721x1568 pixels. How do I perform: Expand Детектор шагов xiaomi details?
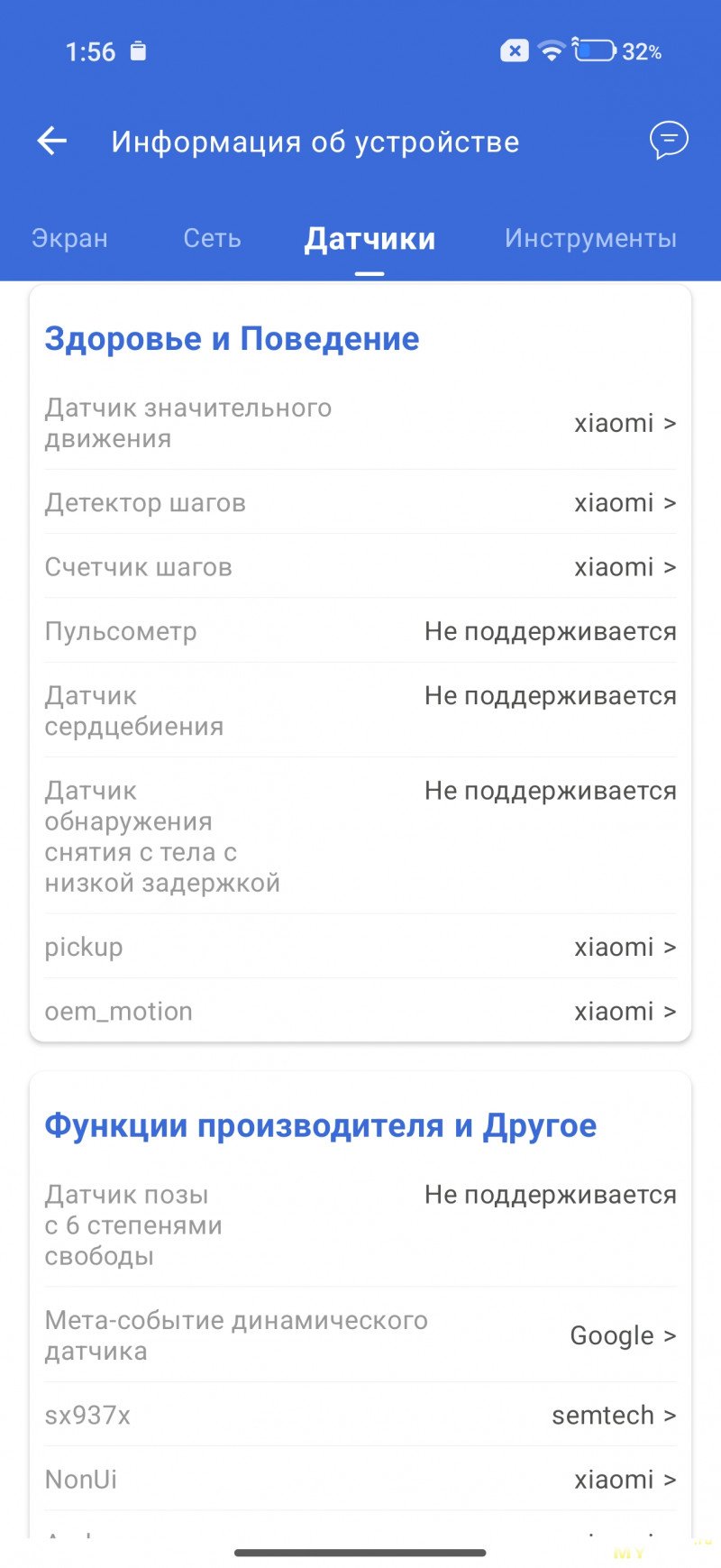click(625, 502)
